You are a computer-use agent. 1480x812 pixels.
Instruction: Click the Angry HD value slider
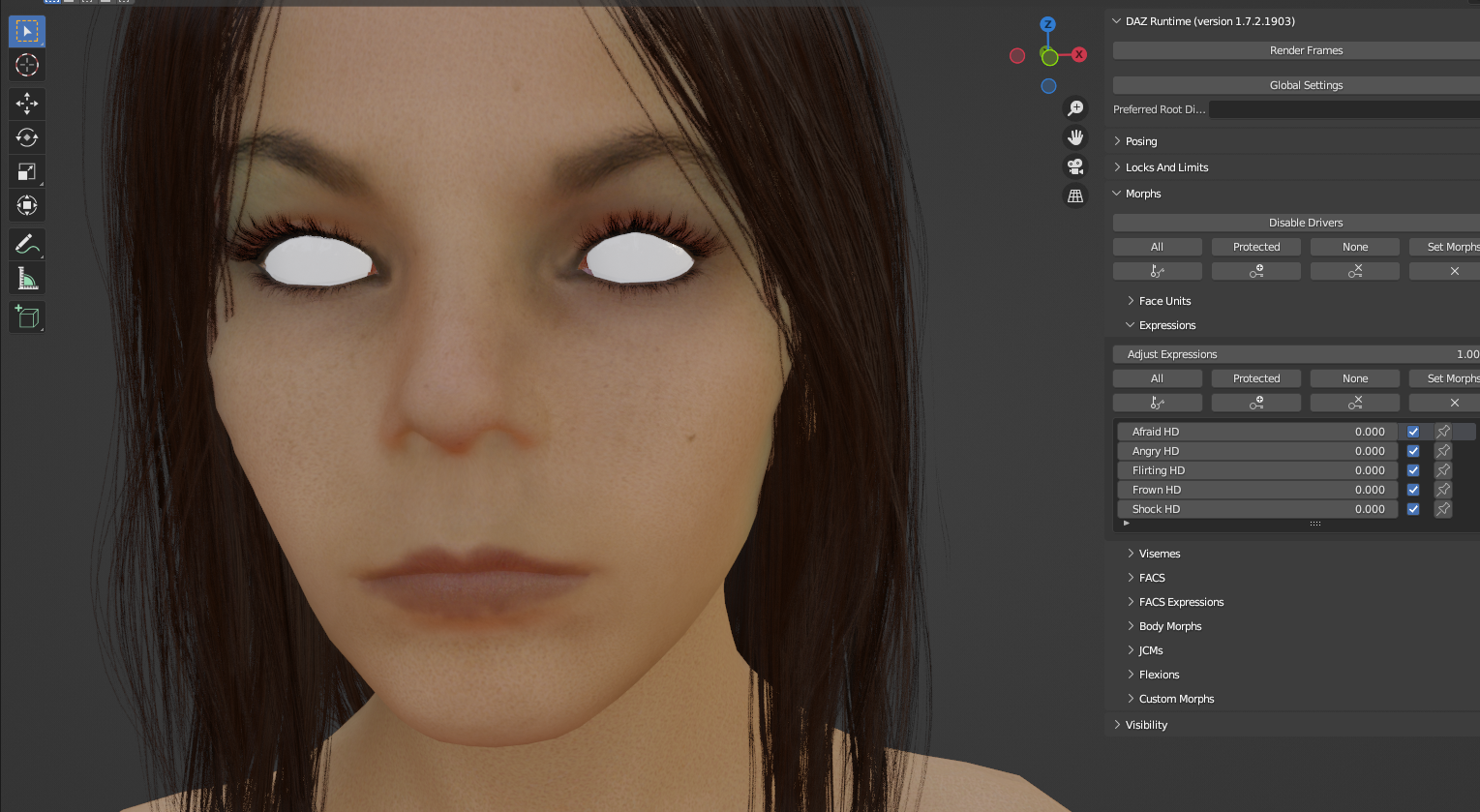point(1257,451)
